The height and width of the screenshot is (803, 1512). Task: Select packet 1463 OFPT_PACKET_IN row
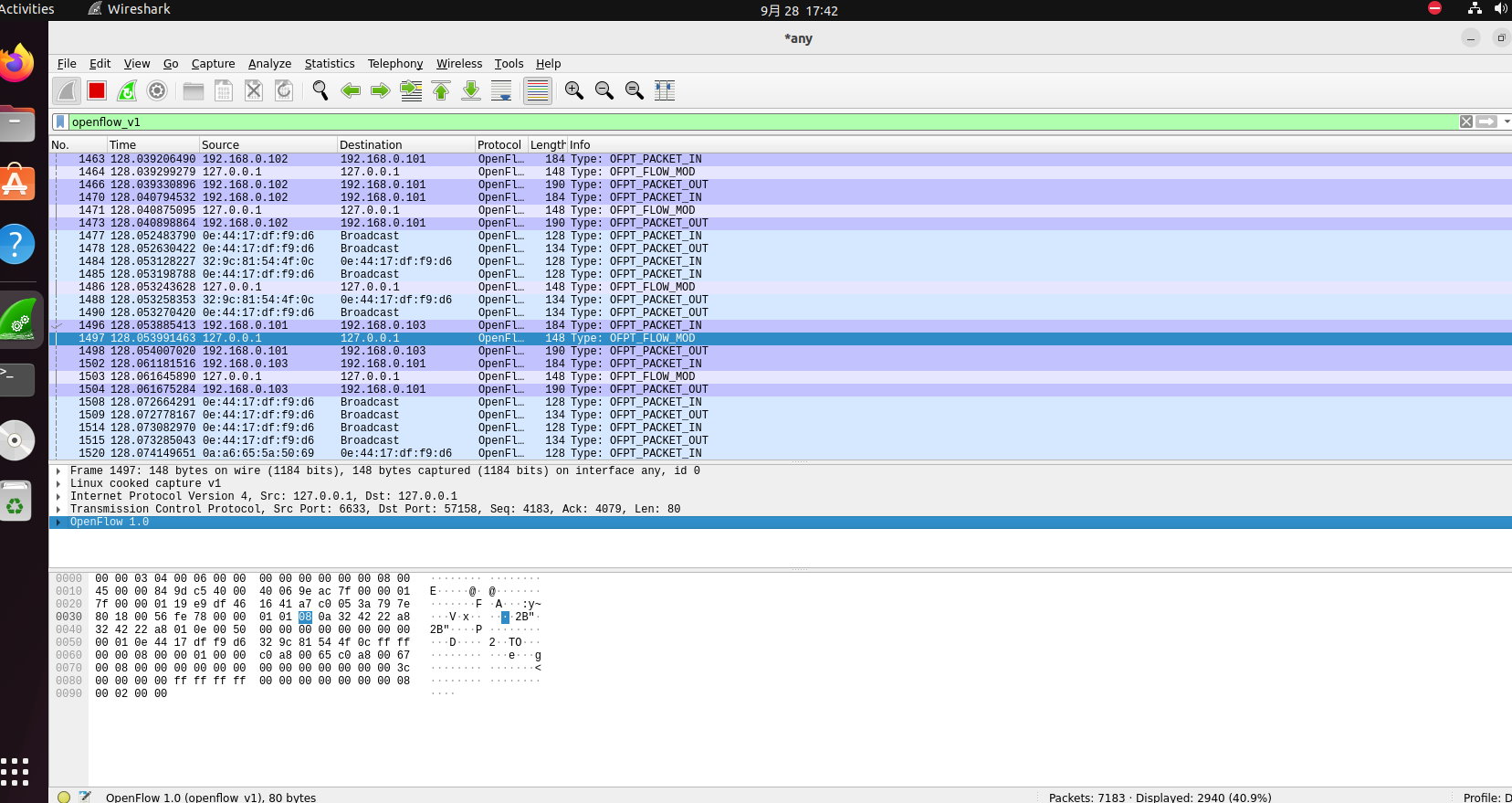pyautogui.click(x=781, y=159)
